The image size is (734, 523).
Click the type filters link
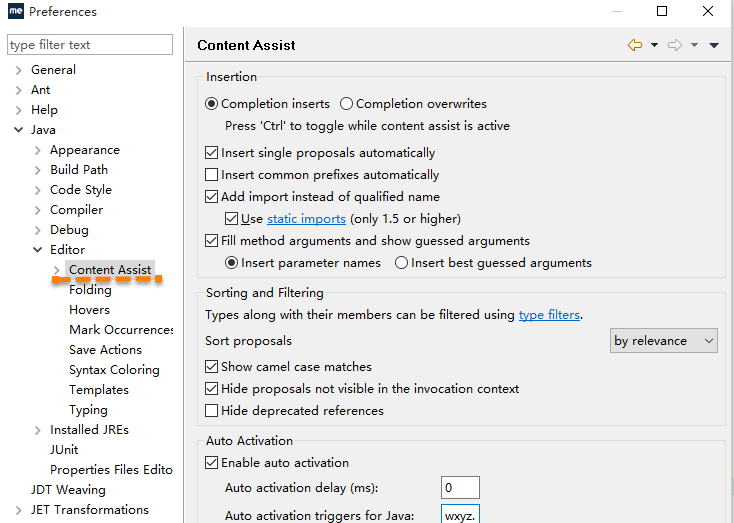click(x=549, y=315)
